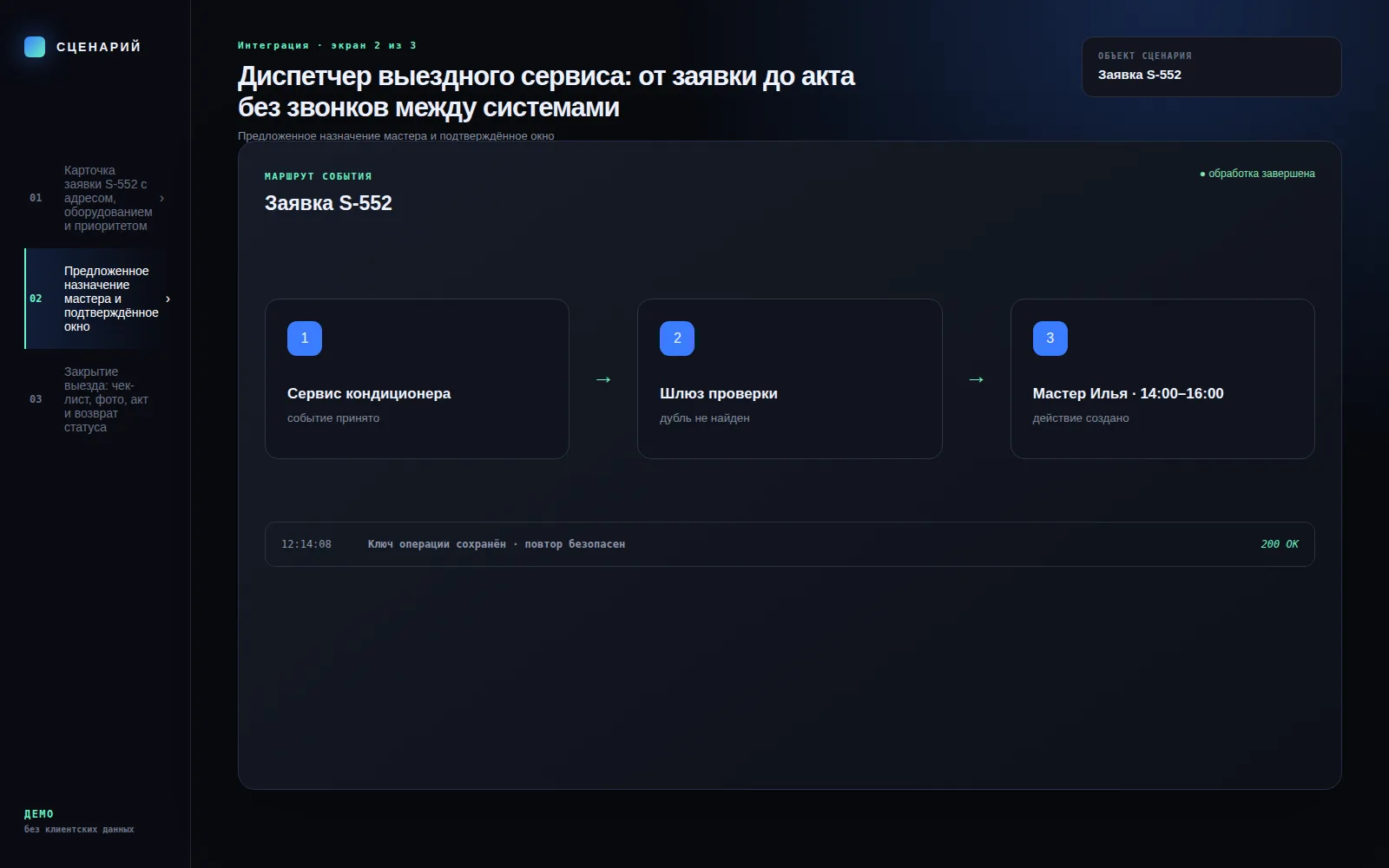
Task: Click the 12:14:08 timestamp
Action: (x=306, y=544)
